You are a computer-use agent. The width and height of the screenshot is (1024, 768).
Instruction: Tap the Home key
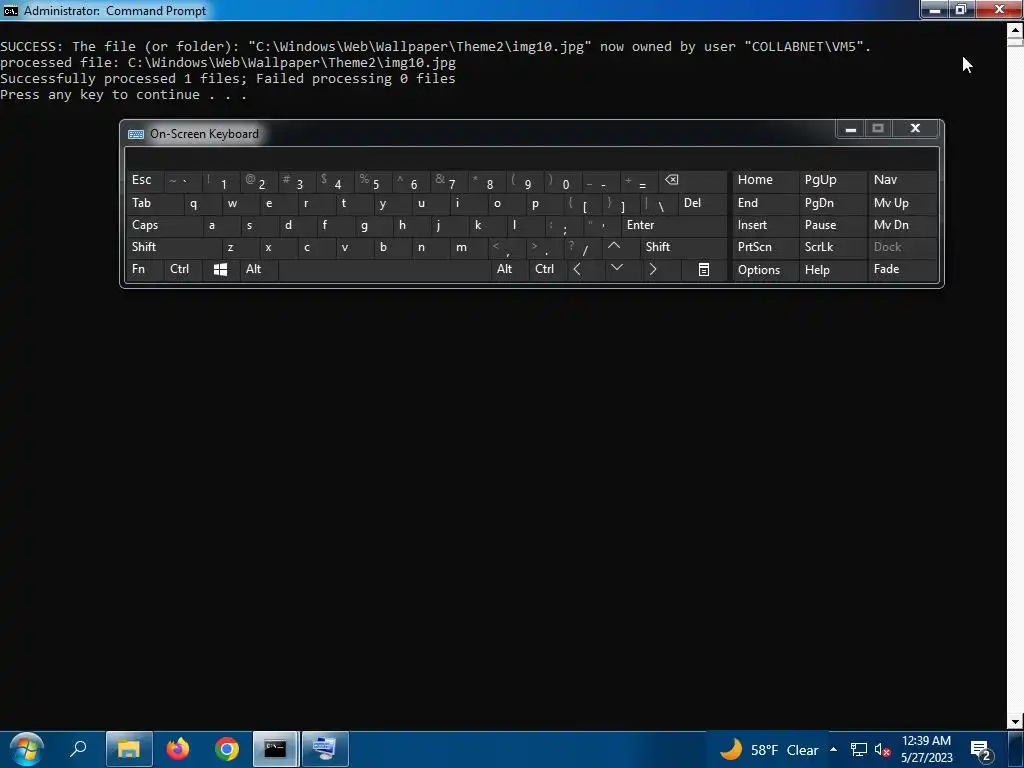765,180
